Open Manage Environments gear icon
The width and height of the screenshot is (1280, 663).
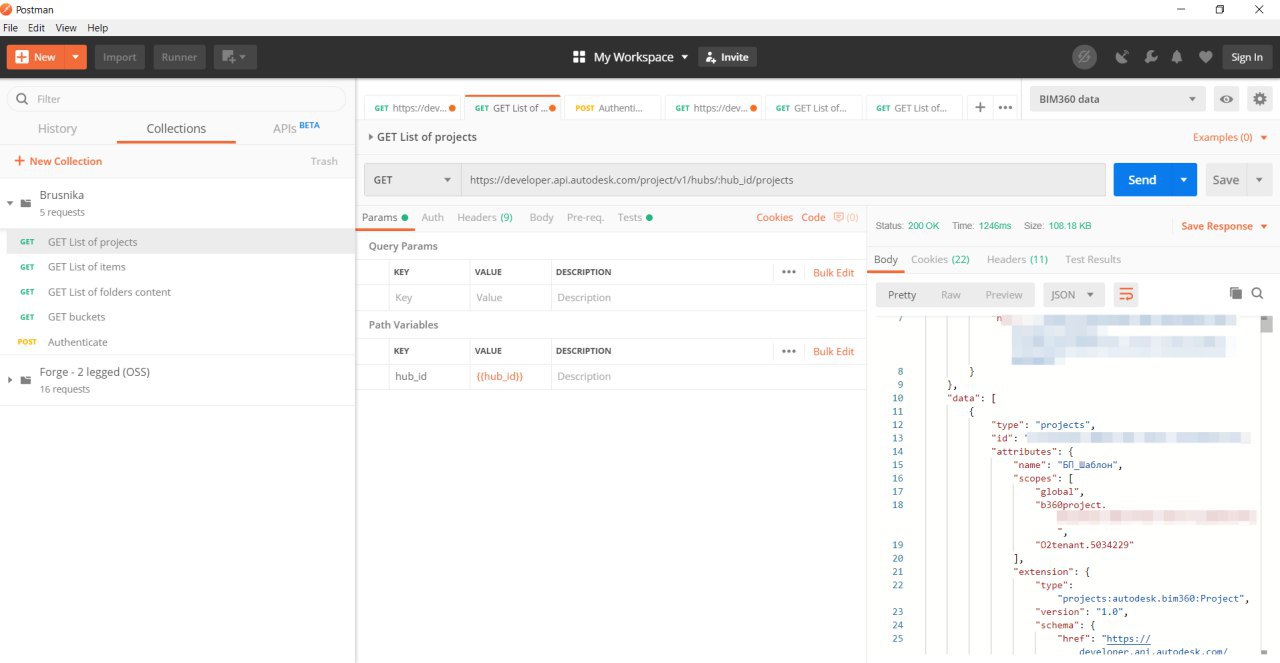pyautogui.click(x=1259, y=99)
